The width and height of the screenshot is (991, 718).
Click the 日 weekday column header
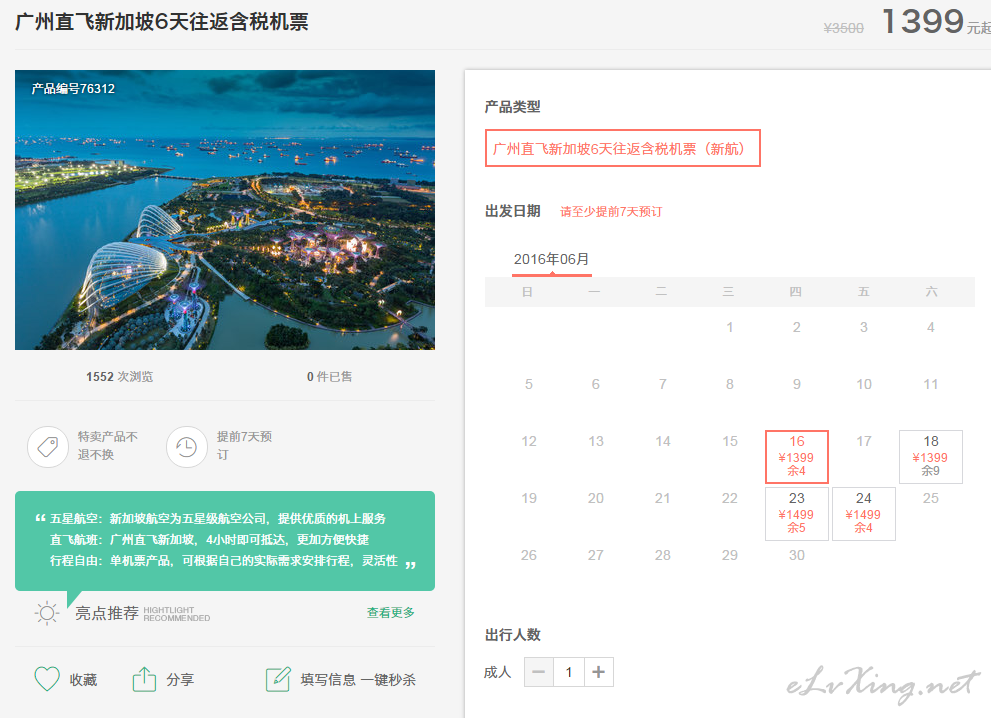(527, 291)
